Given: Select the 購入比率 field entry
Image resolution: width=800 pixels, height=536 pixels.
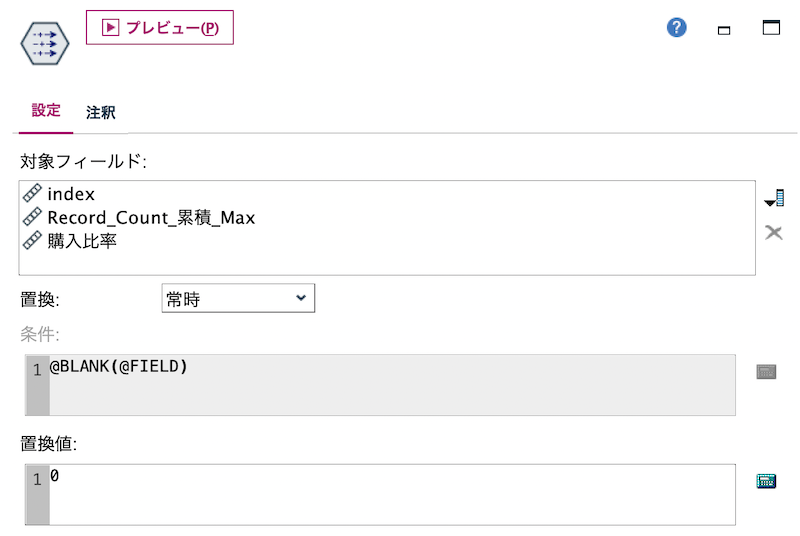Looking at the screenshot, I should coord(82,241).
